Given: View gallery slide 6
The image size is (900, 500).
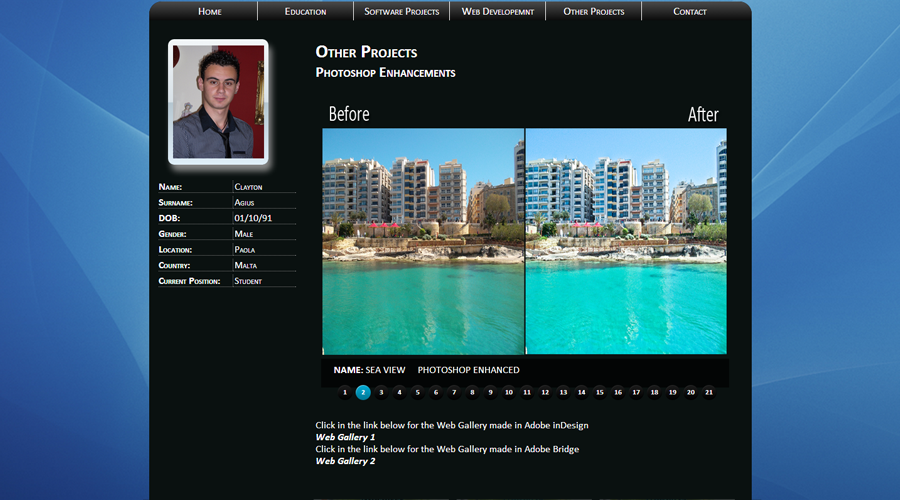Looking at the screenshot, I should click(436, 393).
